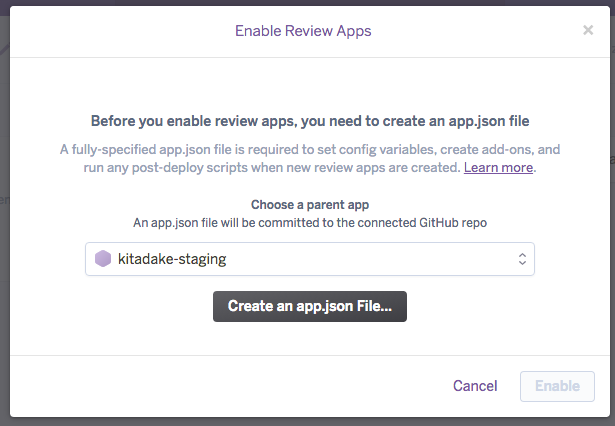Click the 'Choose a parent app' label
This screenshot has height=426, width=615.
coord(310,205)
